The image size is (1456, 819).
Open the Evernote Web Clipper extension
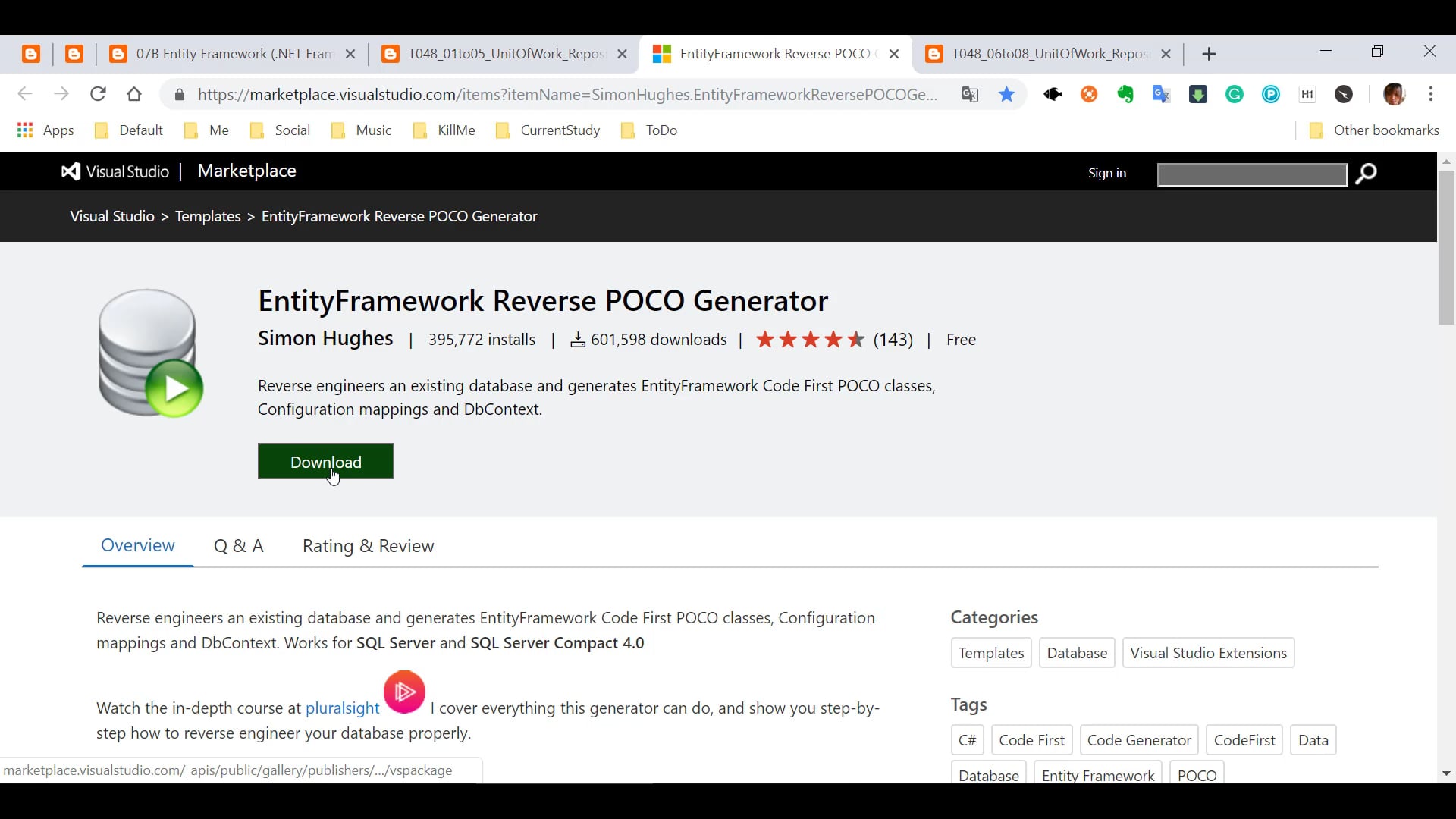point(1125,94)
